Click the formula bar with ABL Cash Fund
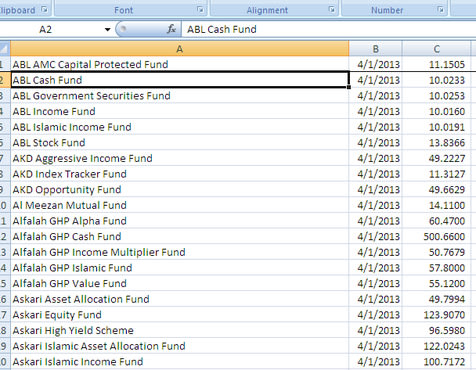The image size is (476, 370). [329, 29]
